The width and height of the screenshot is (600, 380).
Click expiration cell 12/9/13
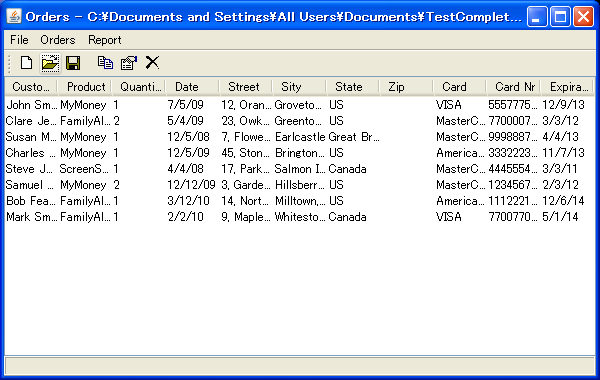click(x=567, y=105)
